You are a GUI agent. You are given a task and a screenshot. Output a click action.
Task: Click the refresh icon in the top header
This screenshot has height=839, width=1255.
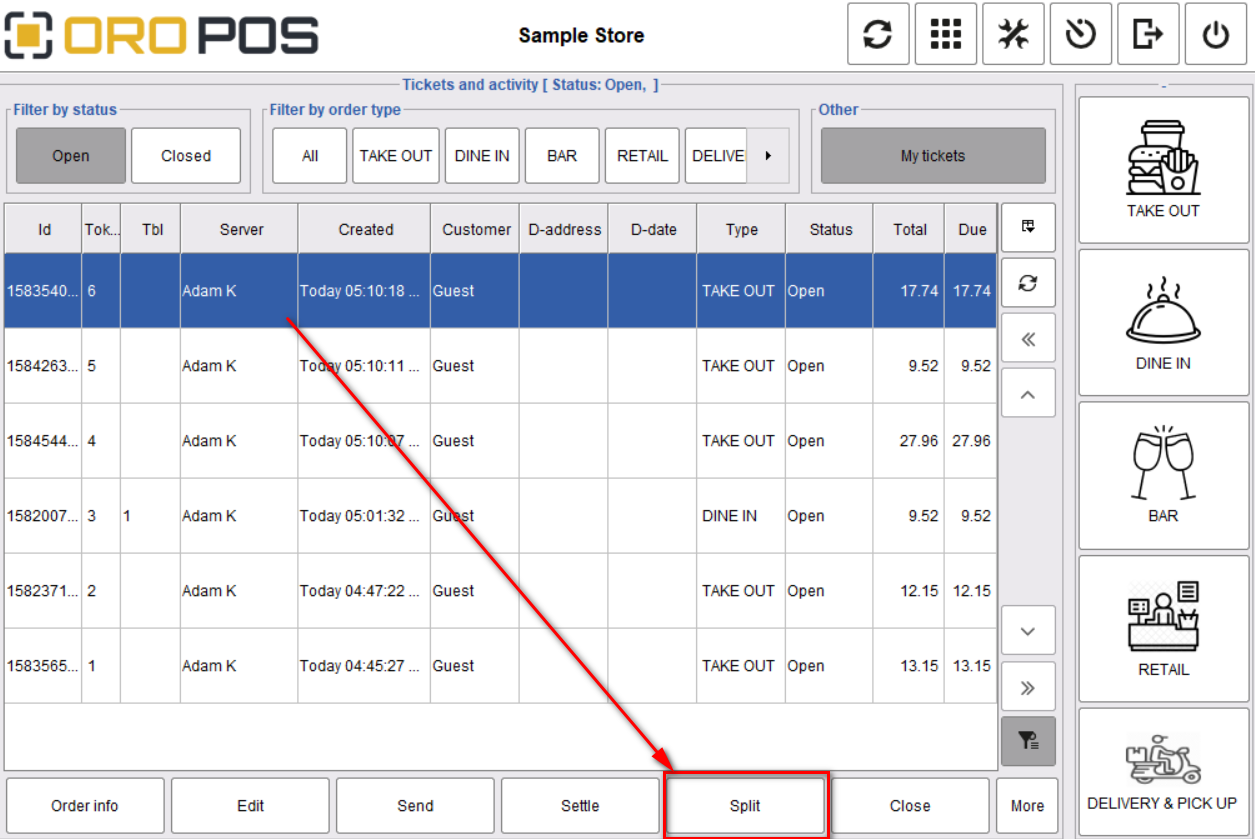point(878,35)
